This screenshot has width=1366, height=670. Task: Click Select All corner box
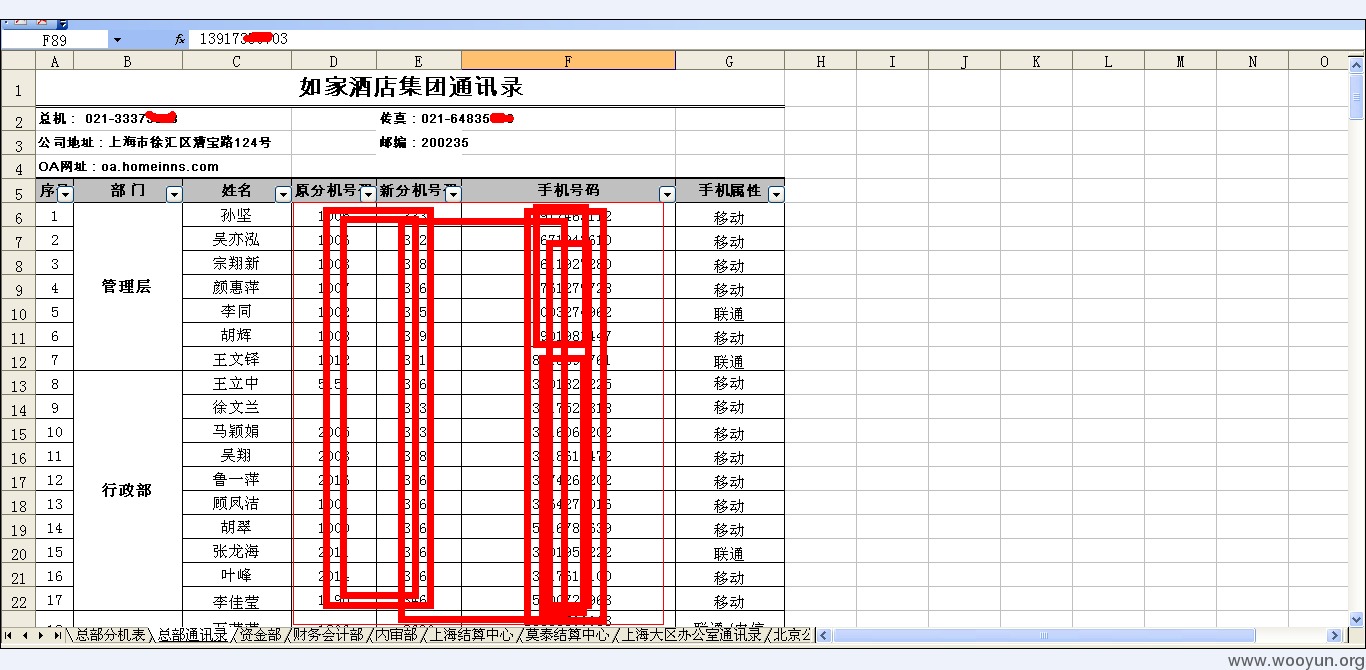coord(18,61)
